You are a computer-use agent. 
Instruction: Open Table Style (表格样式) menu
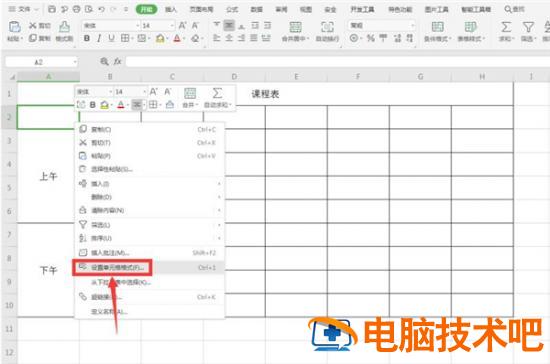tap(470, 31)
